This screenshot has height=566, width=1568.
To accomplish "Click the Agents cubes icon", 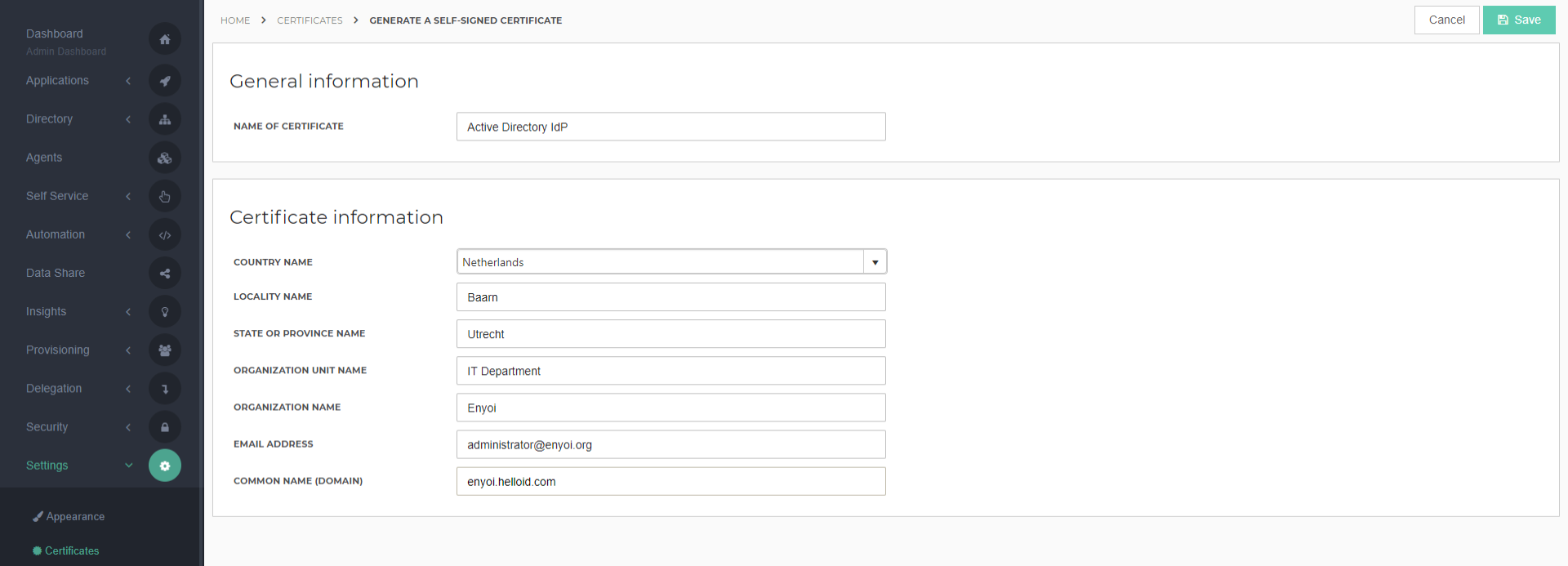I will [x=165, y=158].
